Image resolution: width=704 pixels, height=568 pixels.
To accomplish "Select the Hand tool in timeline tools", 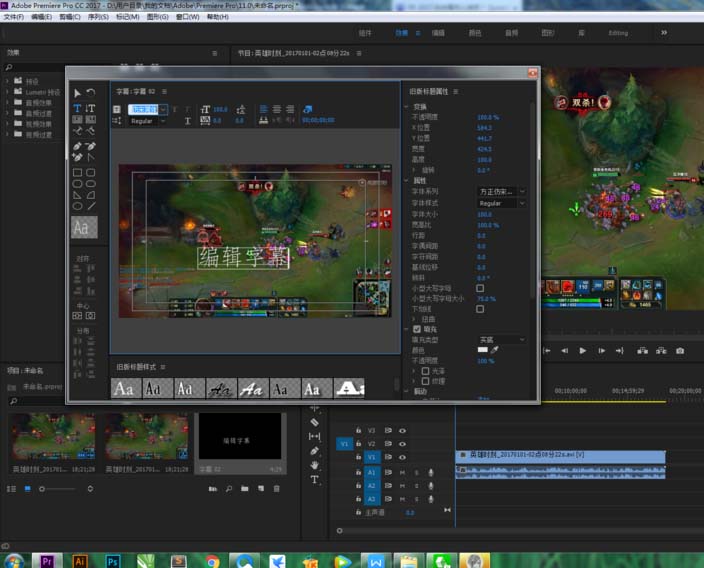I will pyautogui.click(x=314, y=465).
